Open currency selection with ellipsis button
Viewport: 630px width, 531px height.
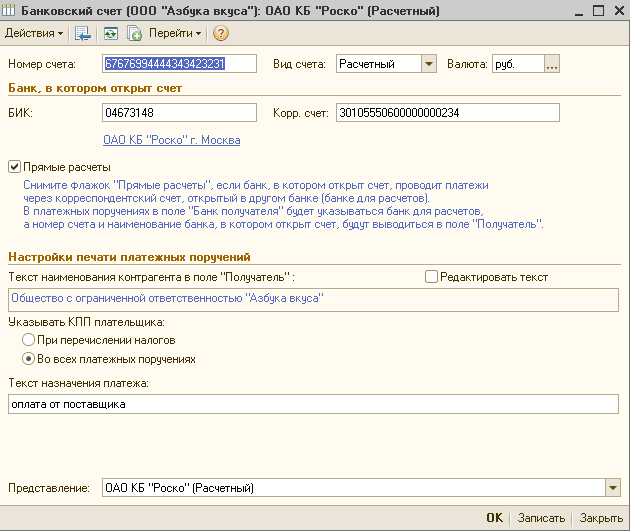coord(552,64)
